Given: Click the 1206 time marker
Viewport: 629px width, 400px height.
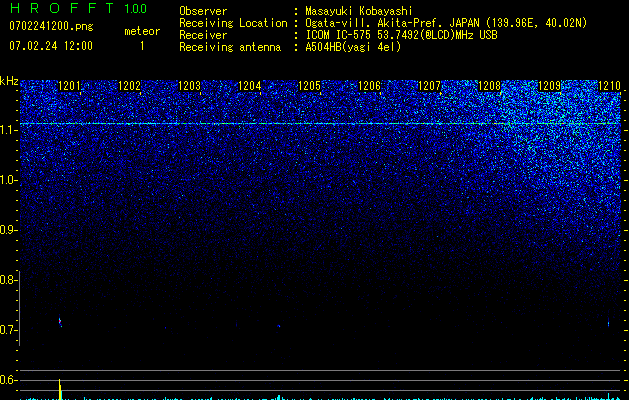Looking at the screenshot, I should pyautogui.click(x=369, y=85).
